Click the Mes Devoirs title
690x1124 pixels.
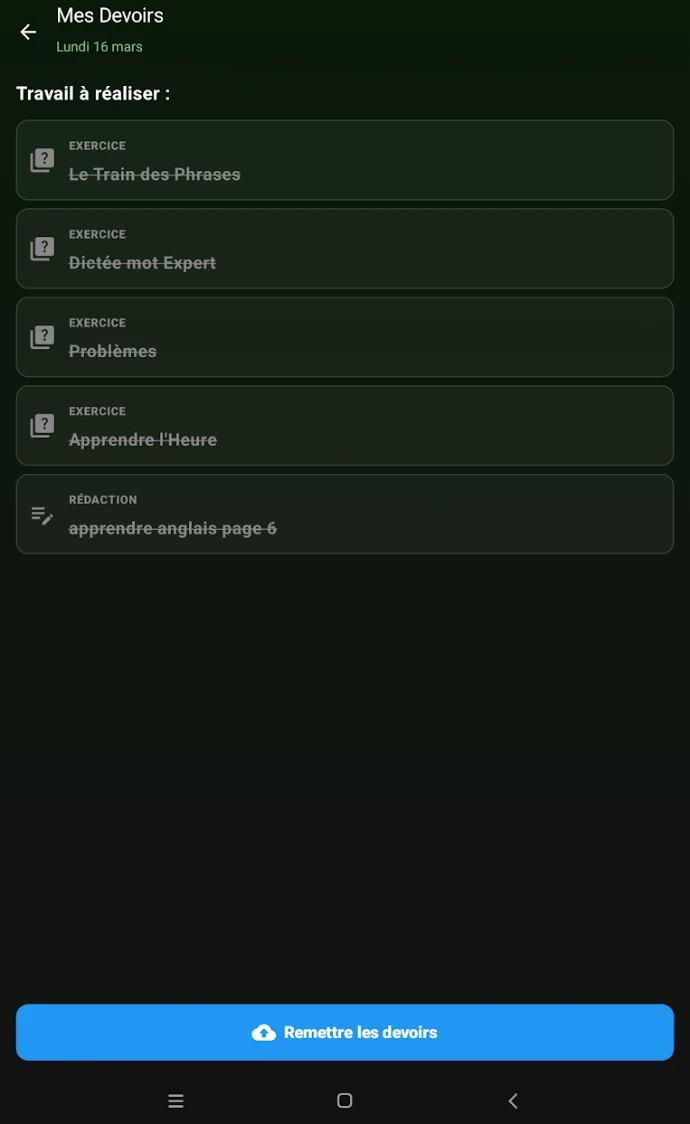[x=110, y=16]
